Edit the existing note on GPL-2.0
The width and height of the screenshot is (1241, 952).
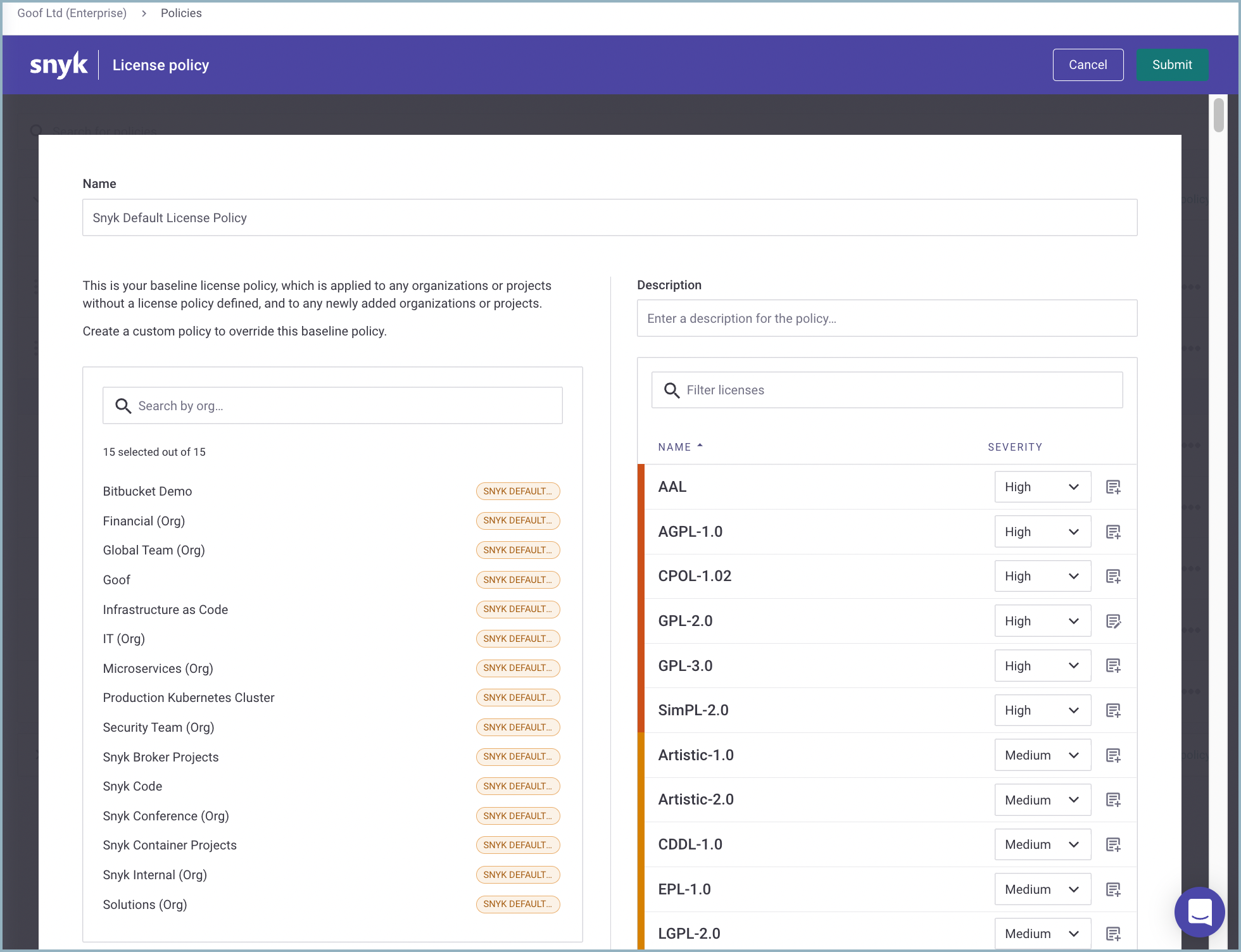click(x=1113, y=621)
